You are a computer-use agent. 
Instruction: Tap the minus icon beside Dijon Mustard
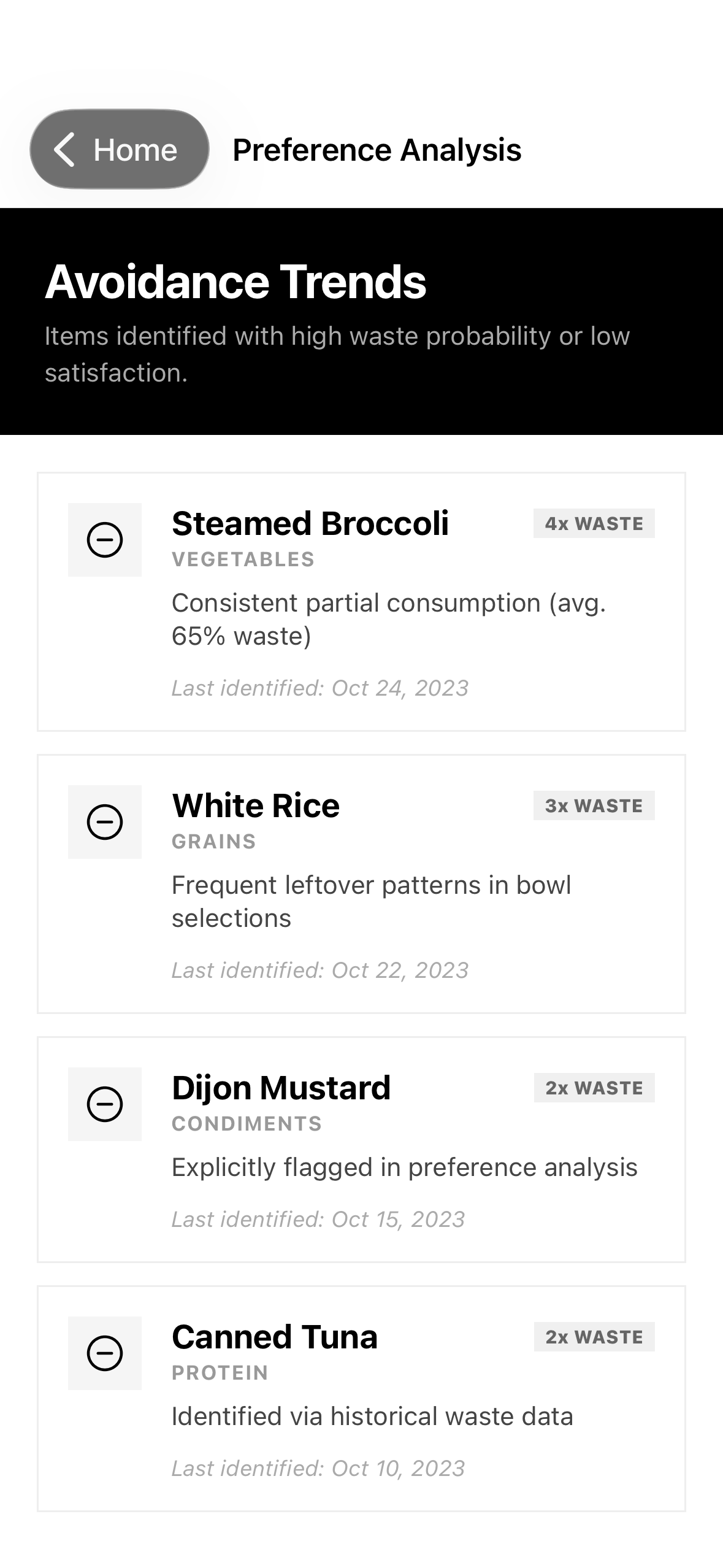pos(105,1104)
